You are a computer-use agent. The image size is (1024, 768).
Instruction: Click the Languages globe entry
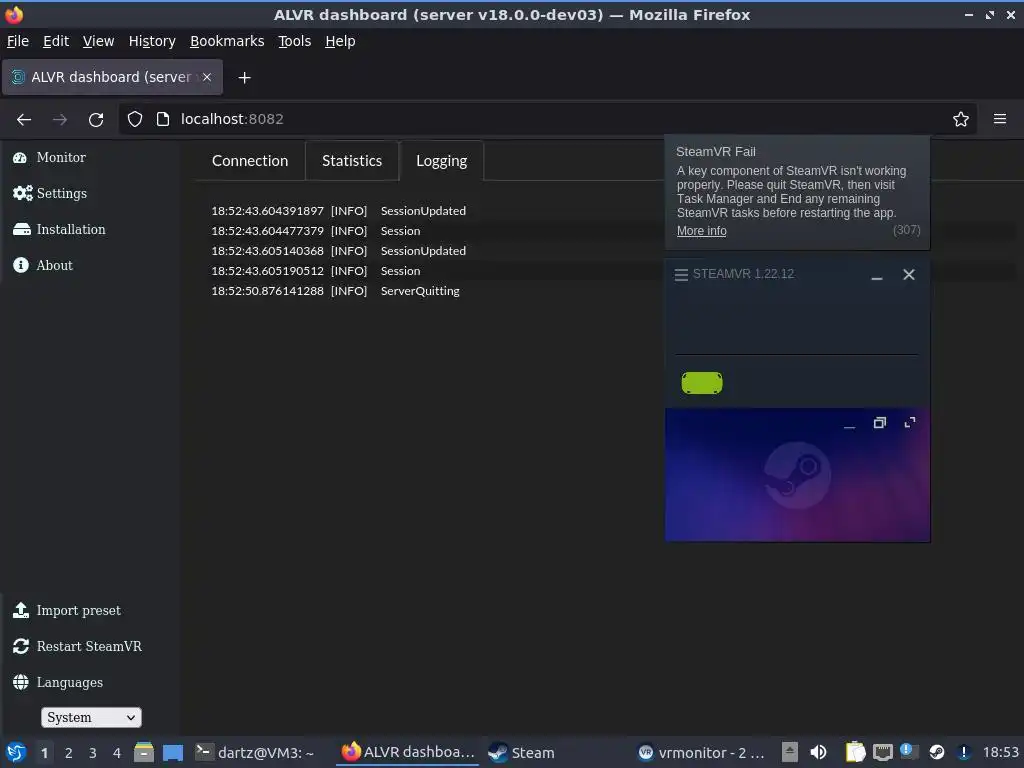(x=57, y=682)
